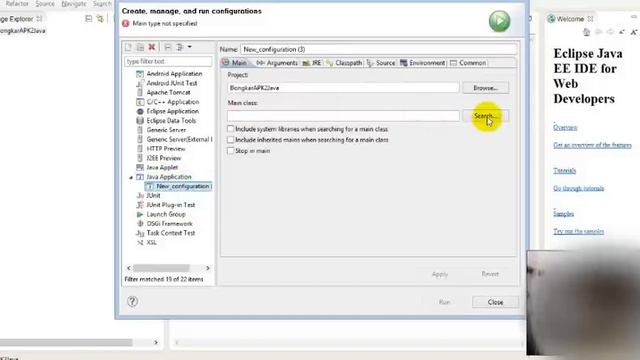Open the Tutorials link on Welcome page
The height and width of the screenshot is (360, 640).
(564, 171)
